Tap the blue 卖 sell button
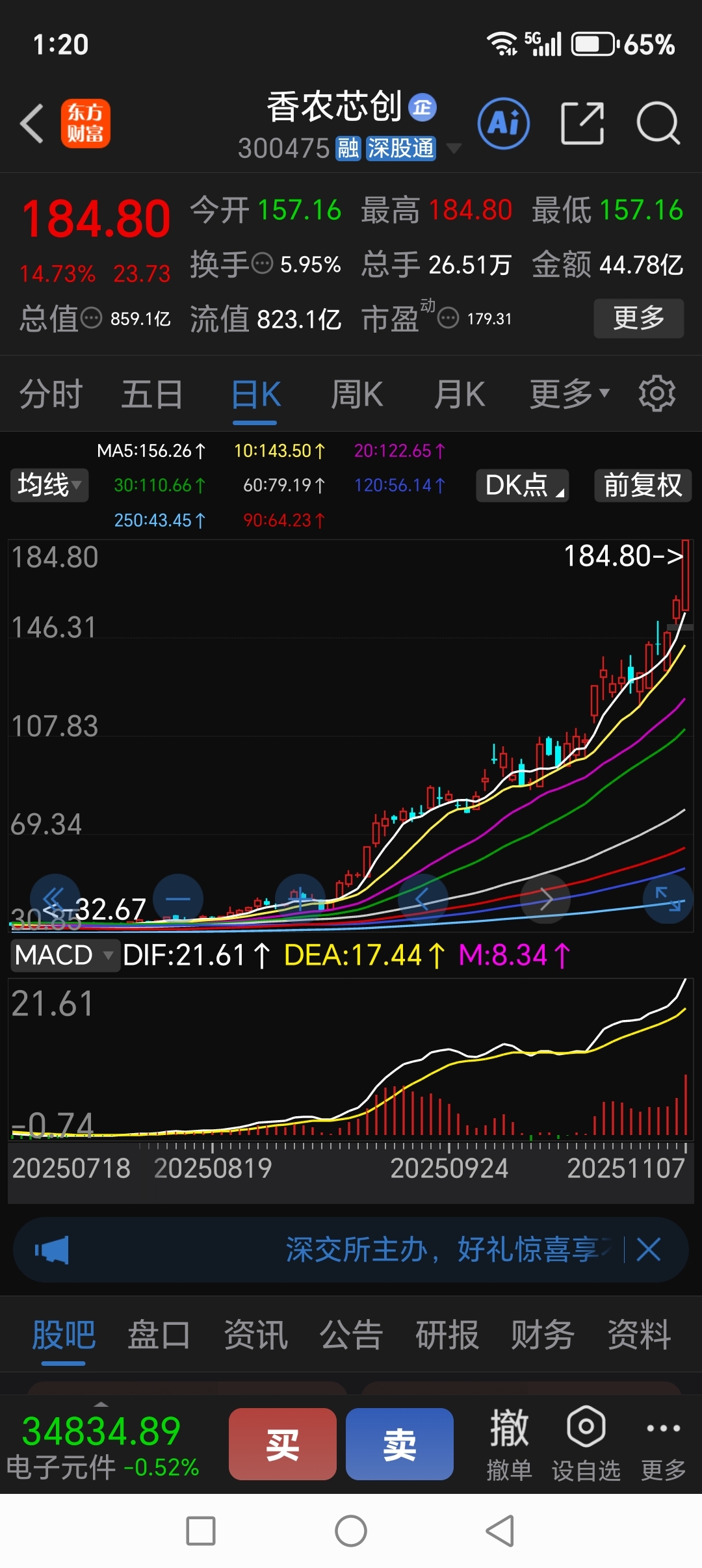702x1568 pixels. pos(399,1444)
